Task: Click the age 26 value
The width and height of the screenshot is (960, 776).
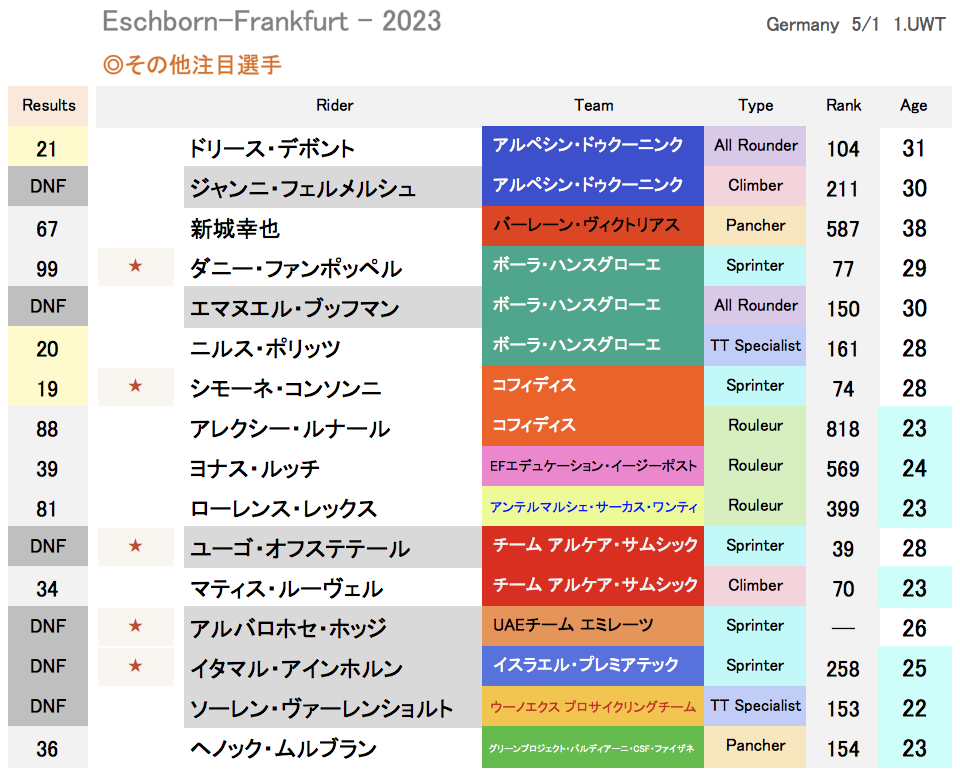Action: tap(914, 628)
